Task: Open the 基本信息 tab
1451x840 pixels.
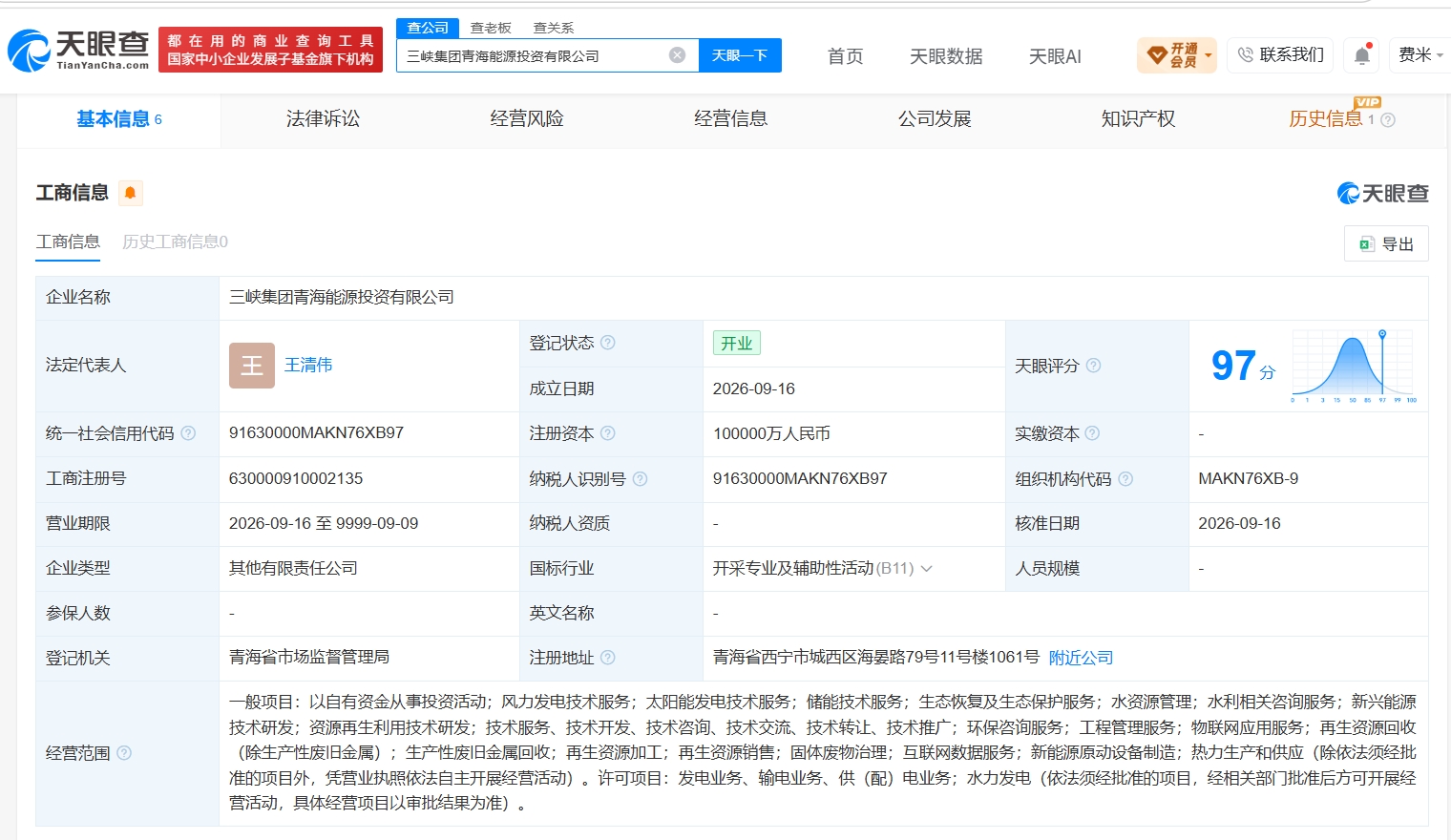Action: coord(119,119)
